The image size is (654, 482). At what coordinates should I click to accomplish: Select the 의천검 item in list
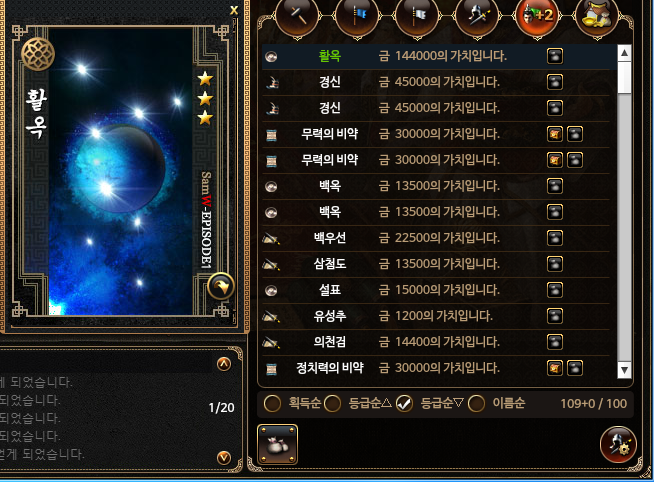tap(436, 342)
